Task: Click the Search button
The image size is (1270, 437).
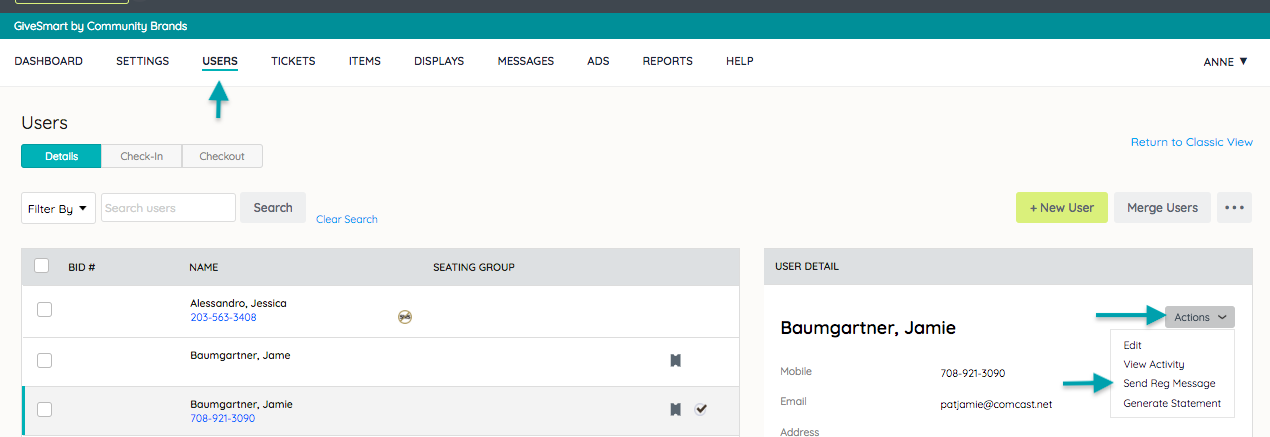Action: 273,208
